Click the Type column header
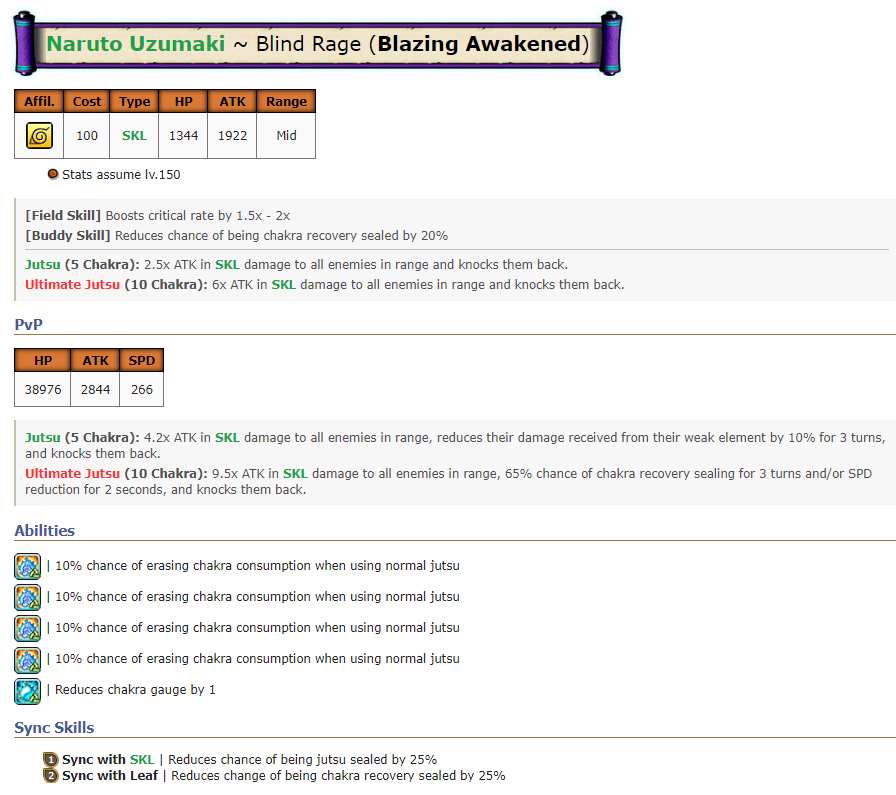The image size is (896, 795). [134, 101]
